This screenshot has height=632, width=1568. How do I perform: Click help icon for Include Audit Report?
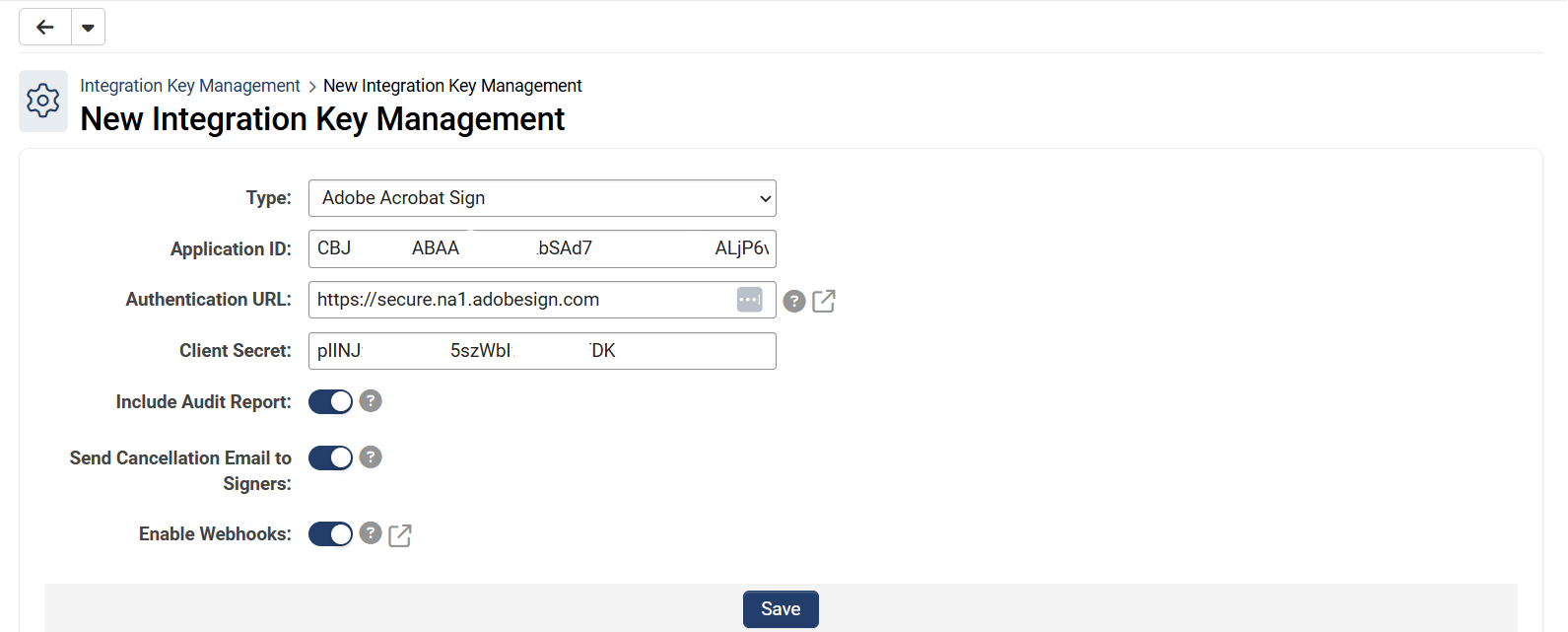coord(371,400)
